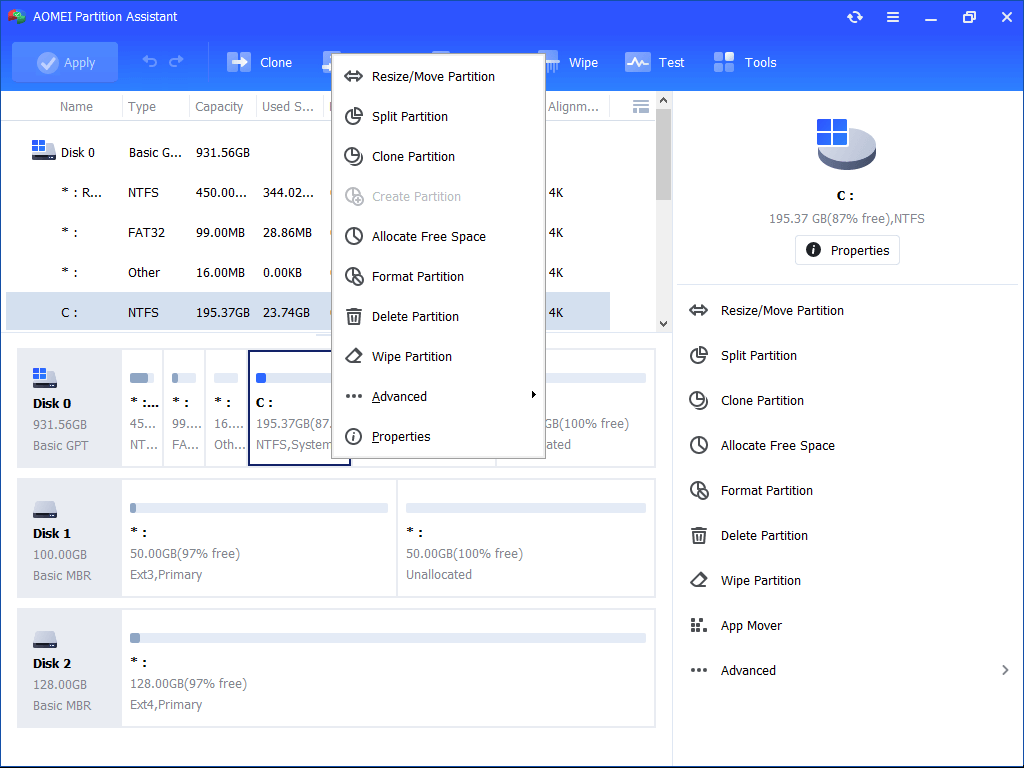Choose Allocate Free Space in the context menu
Screen dimensions: 1024x768
click(x=438, y=236)
